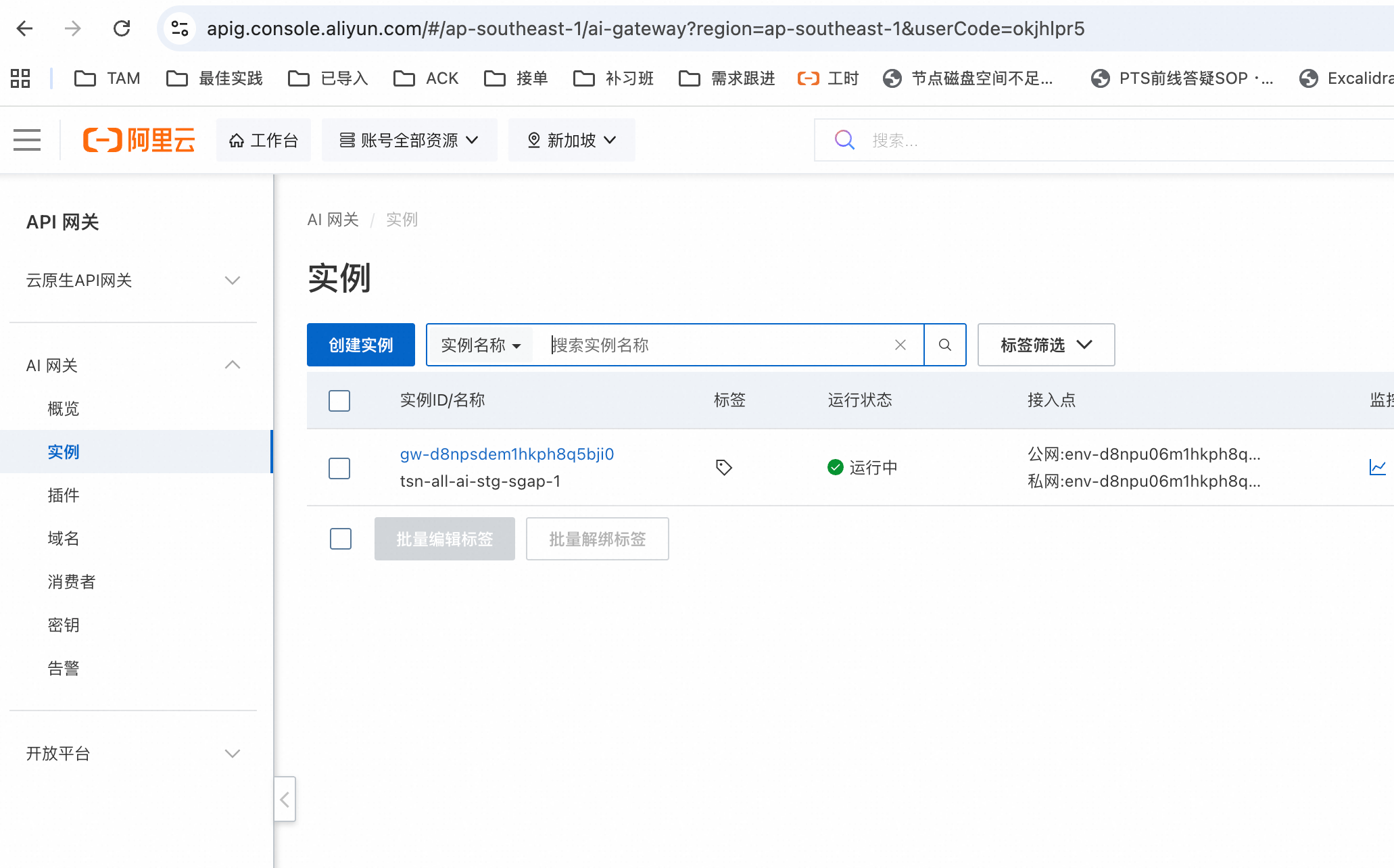
Task: Edit tags icon for tsn-all-ai-stg-sgap-1
Action: pyautogui.click(x=723, y=467)
